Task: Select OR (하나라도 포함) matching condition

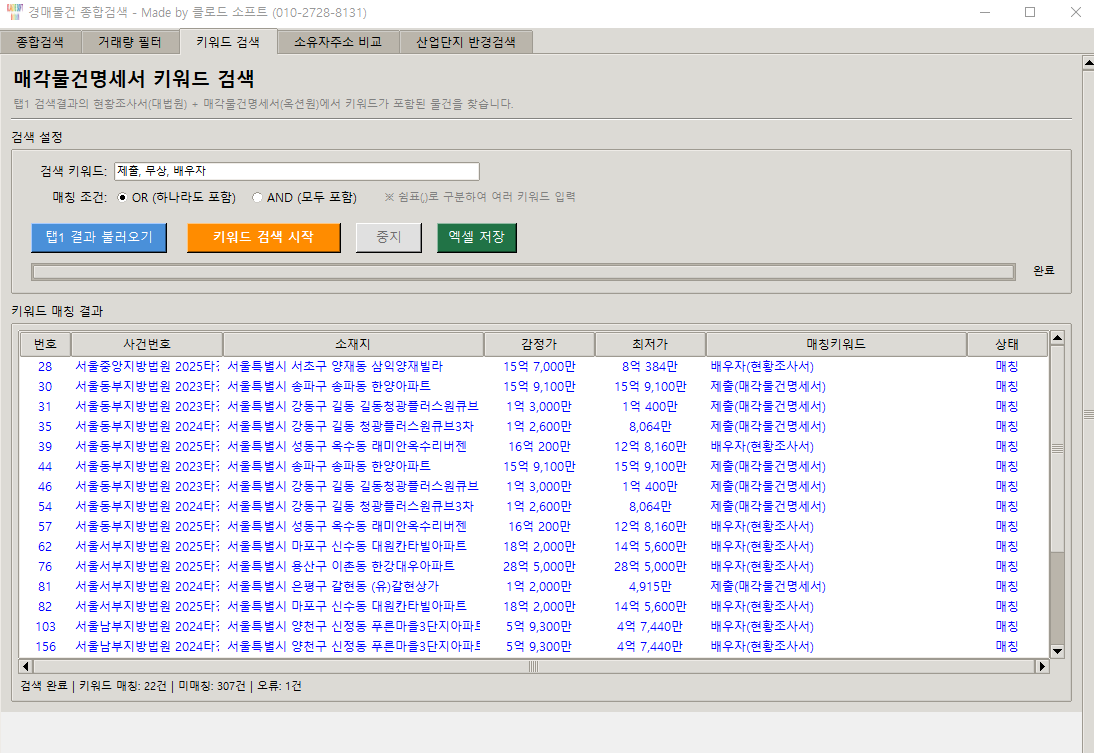Action: coord(123,198)
